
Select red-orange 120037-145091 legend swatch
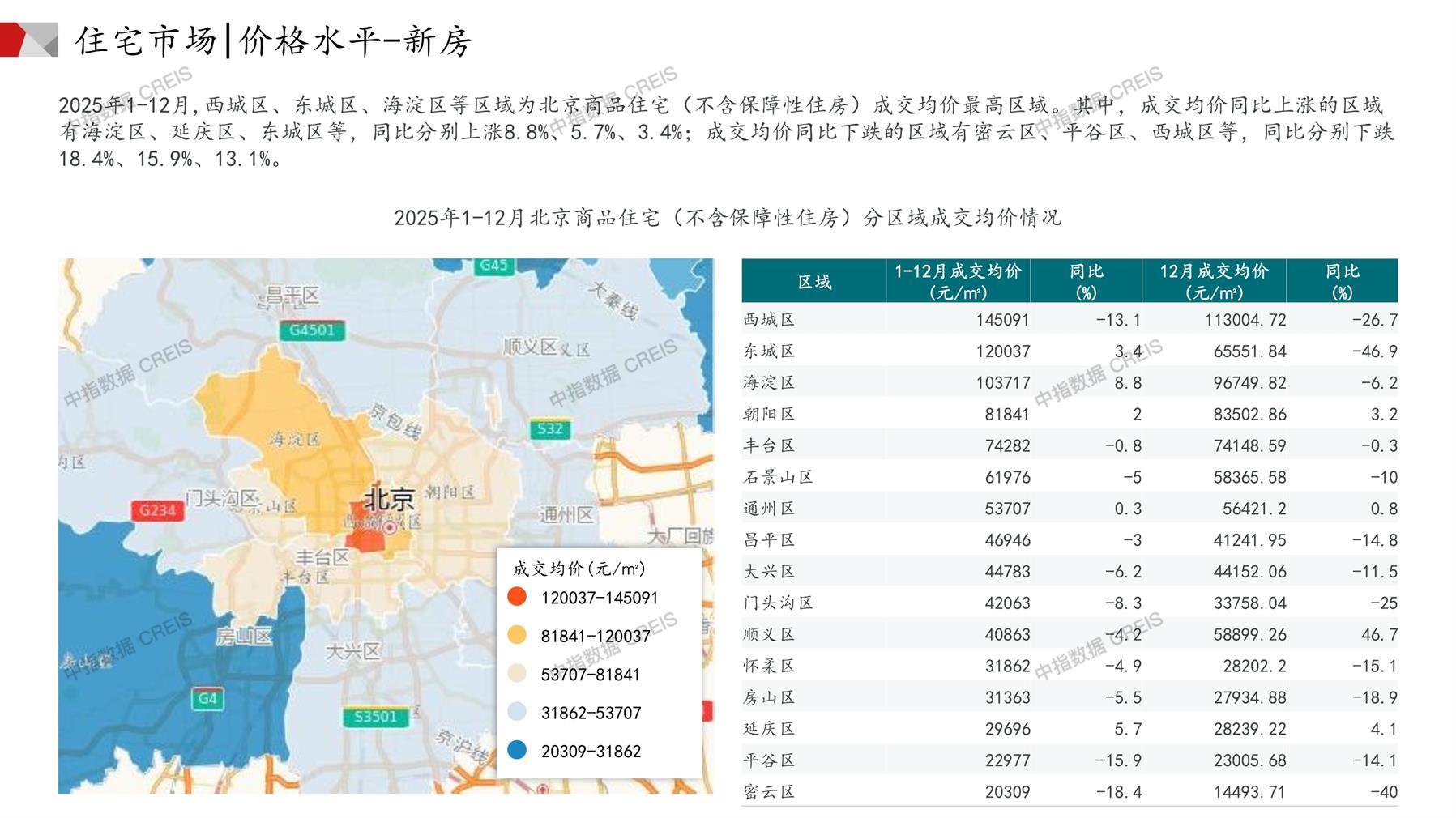coord(517,598)
